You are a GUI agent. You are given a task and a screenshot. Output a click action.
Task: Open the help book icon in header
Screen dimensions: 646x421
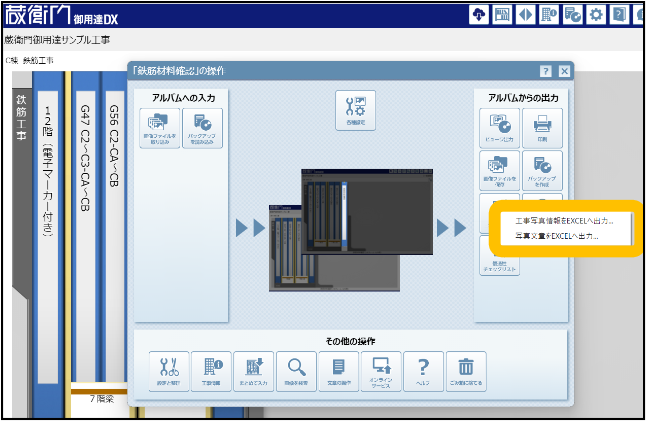620,15
